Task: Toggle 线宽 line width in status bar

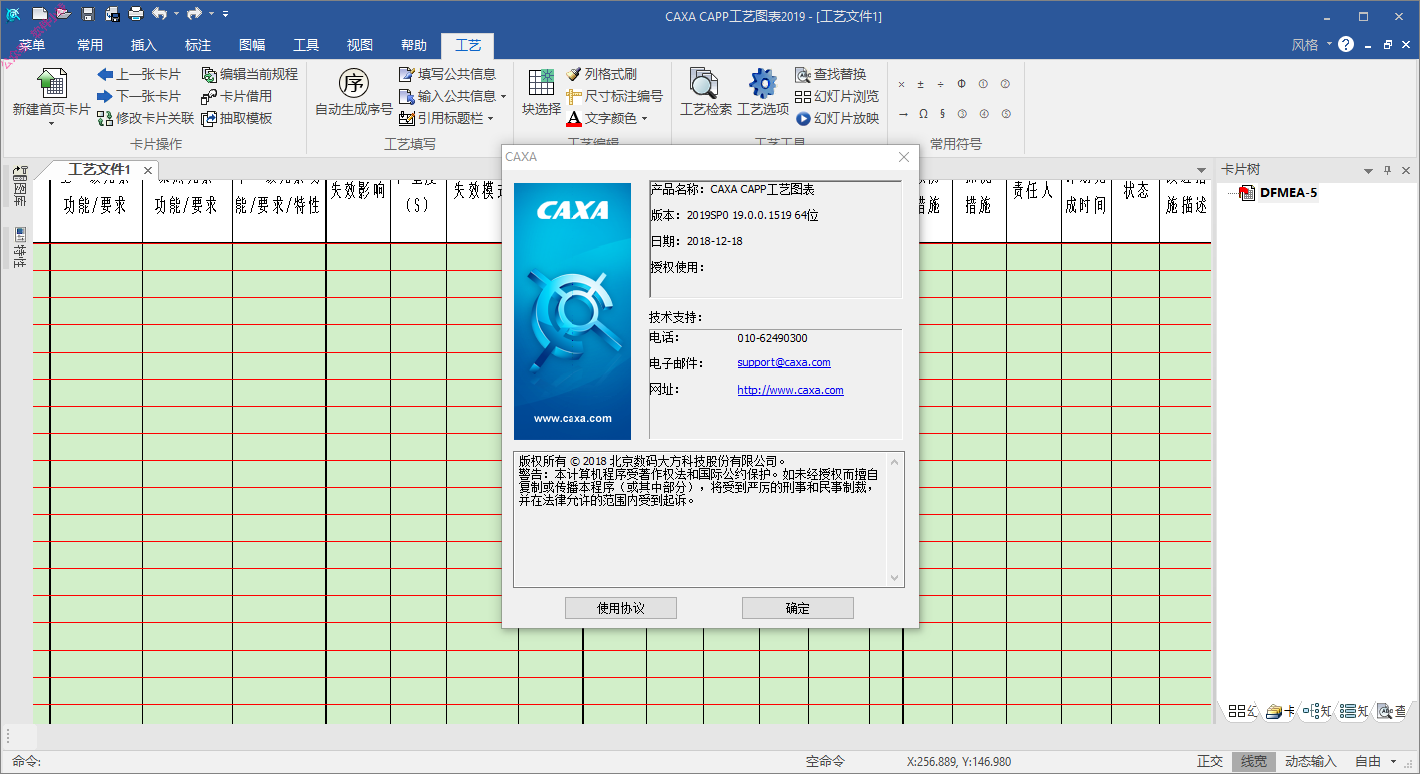Action: pos(1254,761)
